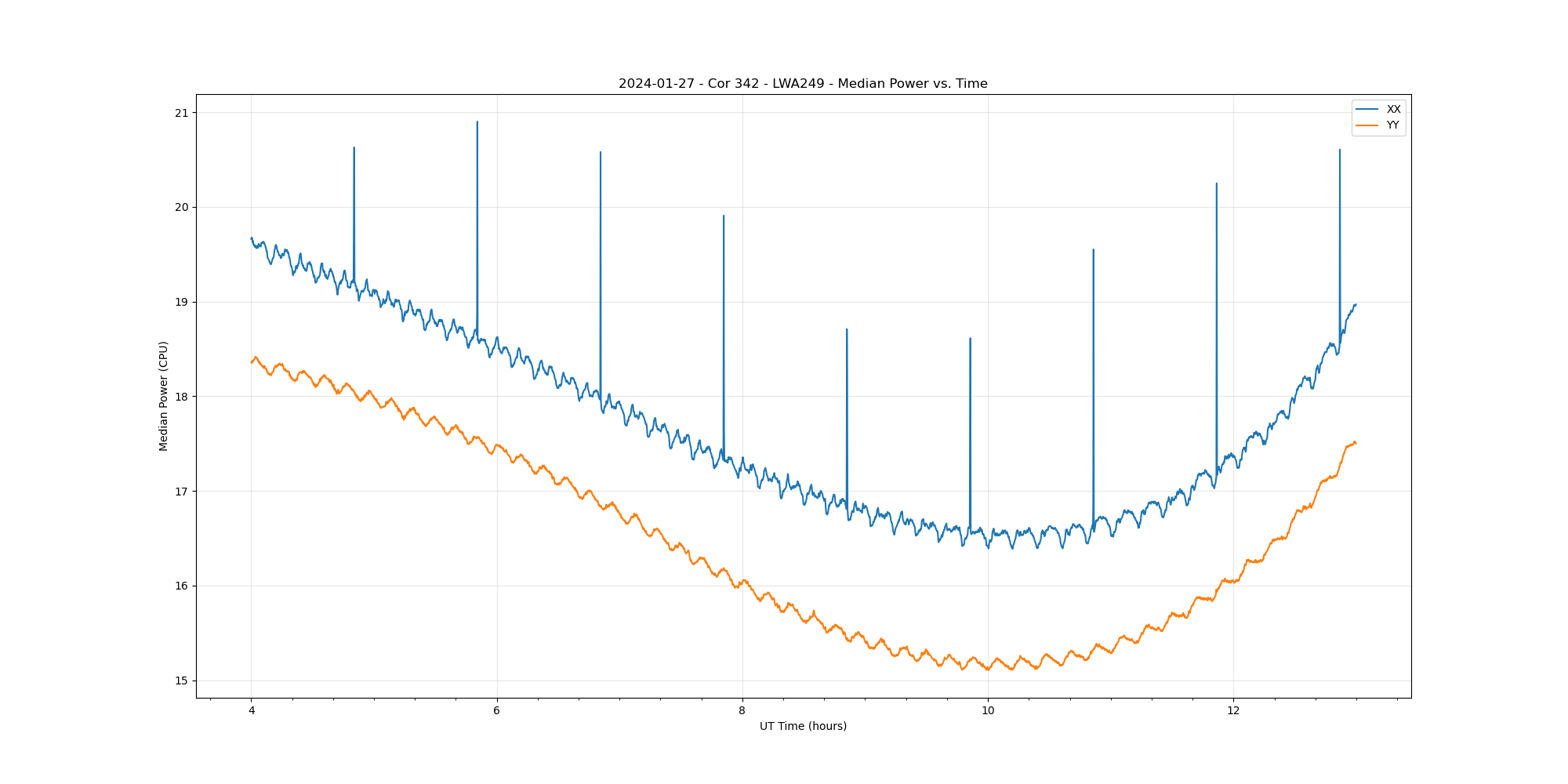Click the y-axis tick label 18
Image resolution: width=1568 pixels, height=784 pixels.
pyautogui.click(x=182, y=397)
